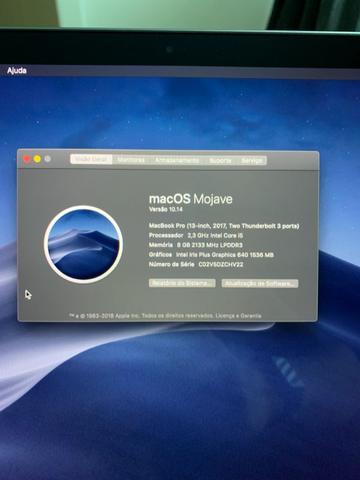Click the Relatório do Sistema button
Viewport: 360px width, 480px height.
(x=182, y=283)
